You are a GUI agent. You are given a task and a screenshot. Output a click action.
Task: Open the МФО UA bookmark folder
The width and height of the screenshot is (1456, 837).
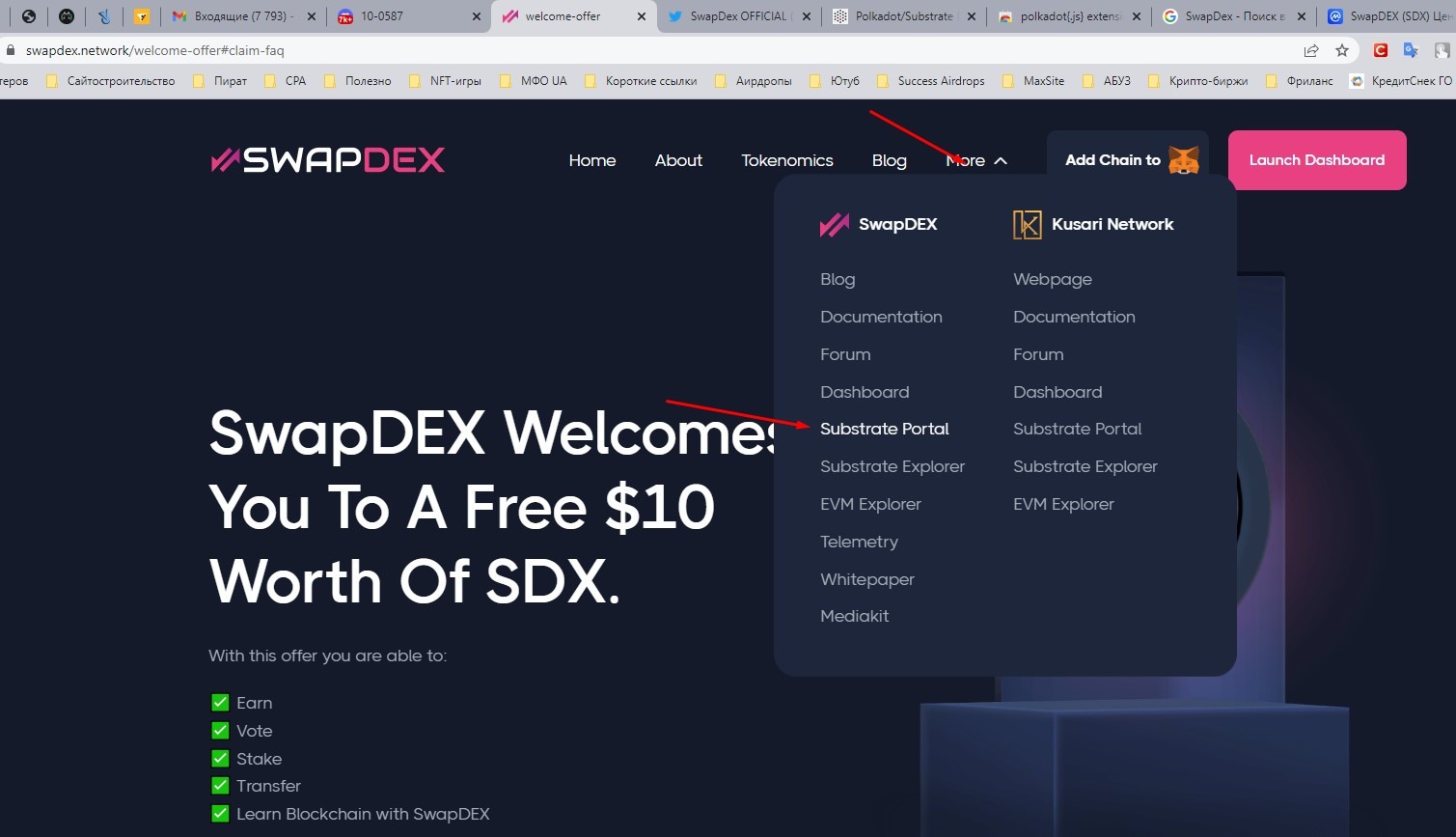click(534, 81)
